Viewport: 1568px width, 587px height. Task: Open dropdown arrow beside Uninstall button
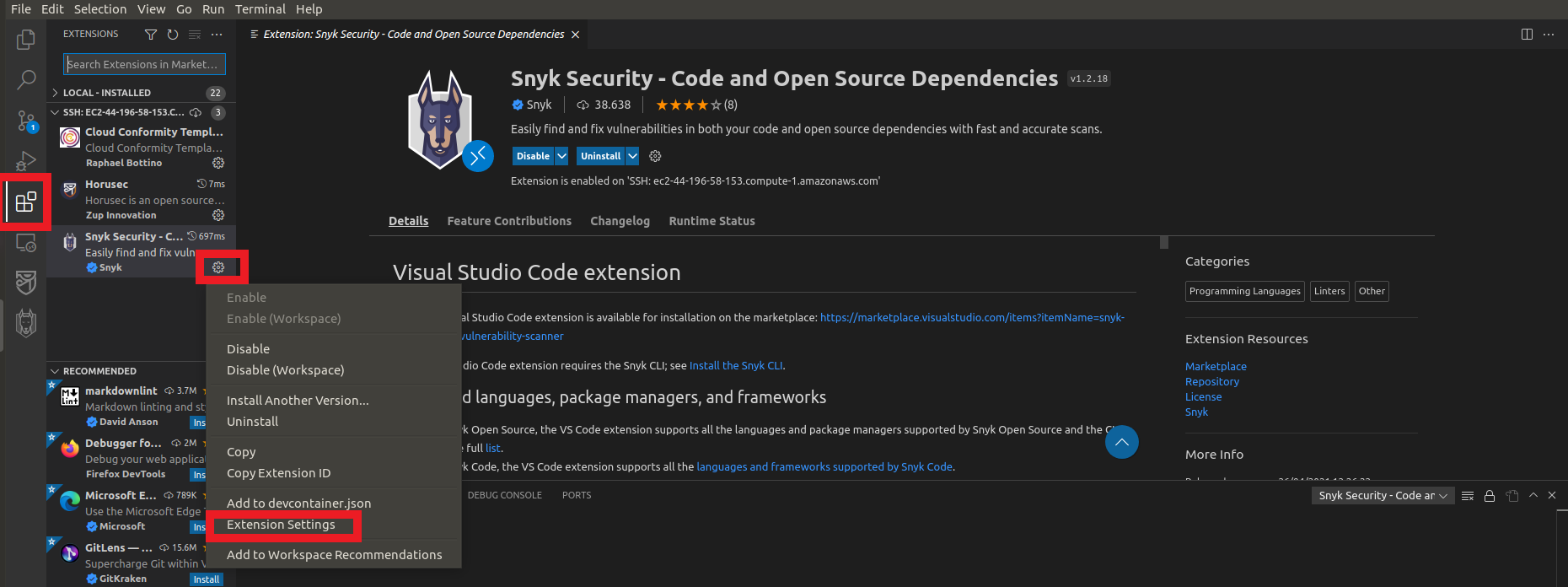click(632, 156)
